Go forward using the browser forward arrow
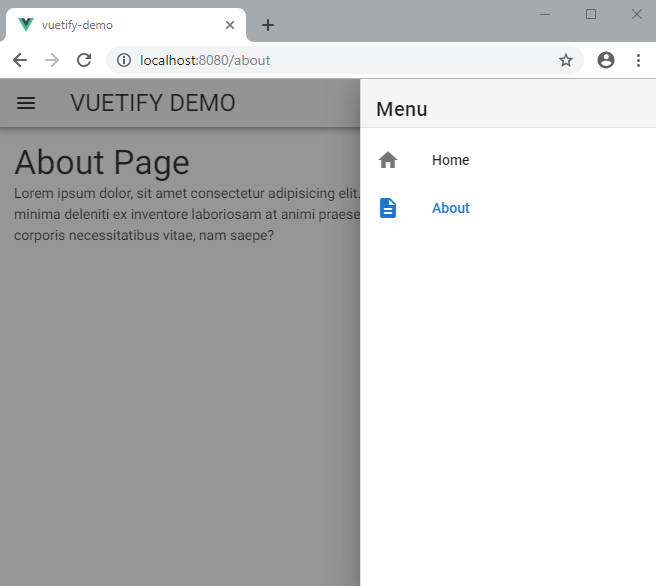 click(52, 60)
